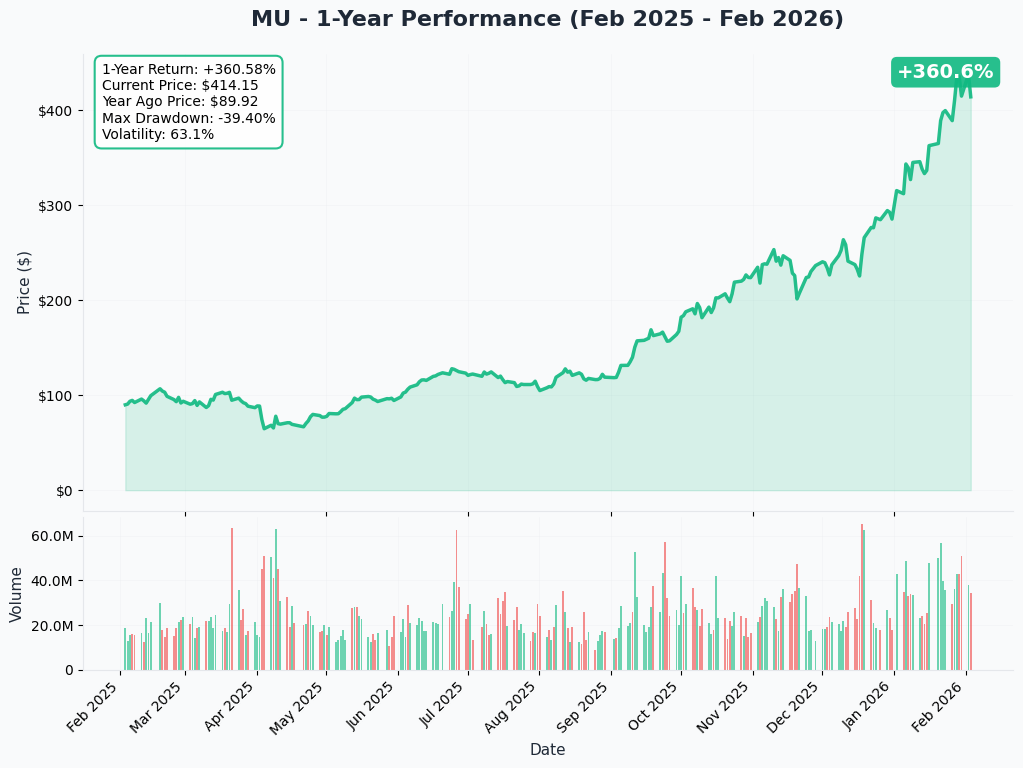Select the Volume axis title

pos(16,594)
